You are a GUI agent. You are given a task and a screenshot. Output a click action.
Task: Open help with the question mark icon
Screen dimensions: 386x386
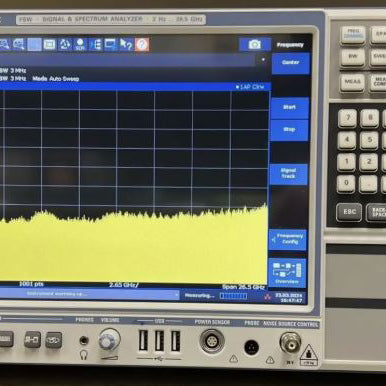click(x=142, y=44)
